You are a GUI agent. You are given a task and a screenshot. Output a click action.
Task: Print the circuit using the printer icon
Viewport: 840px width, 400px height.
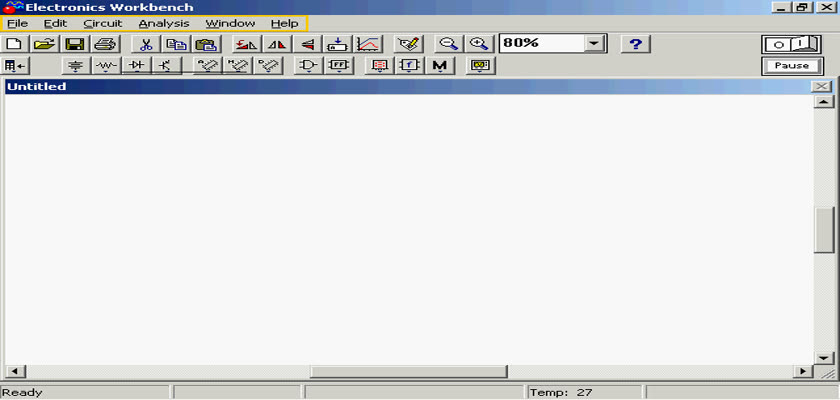106,44
